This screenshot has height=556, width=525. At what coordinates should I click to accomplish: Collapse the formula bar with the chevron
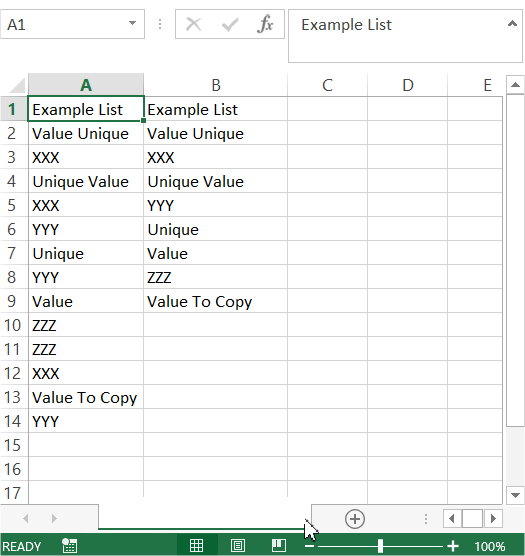pyautogui.click(x=512, y=23)
